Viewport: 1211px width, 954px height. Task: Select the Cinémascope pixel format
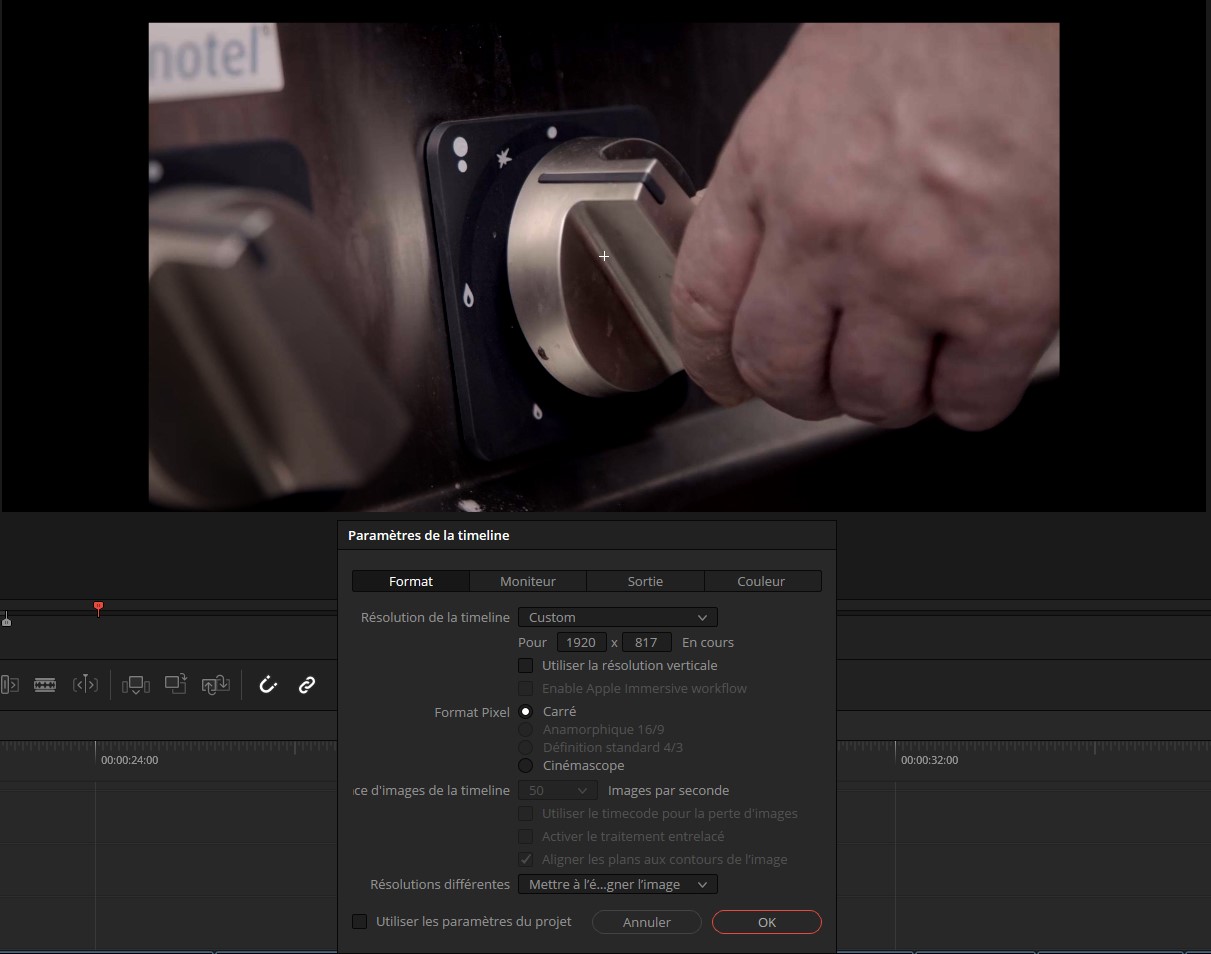(x=526, y=766)
